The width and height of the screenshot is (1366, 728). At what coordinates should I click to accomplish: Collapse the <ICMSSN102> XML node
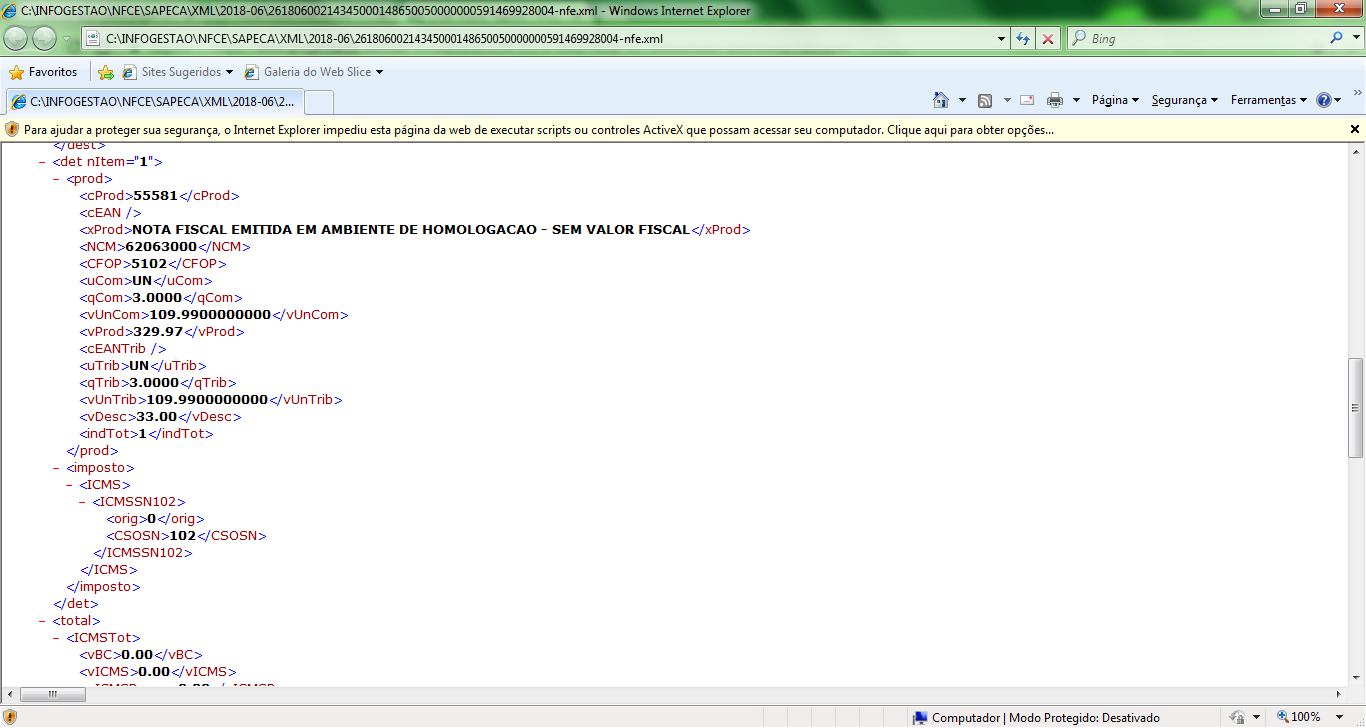[83, 502]
